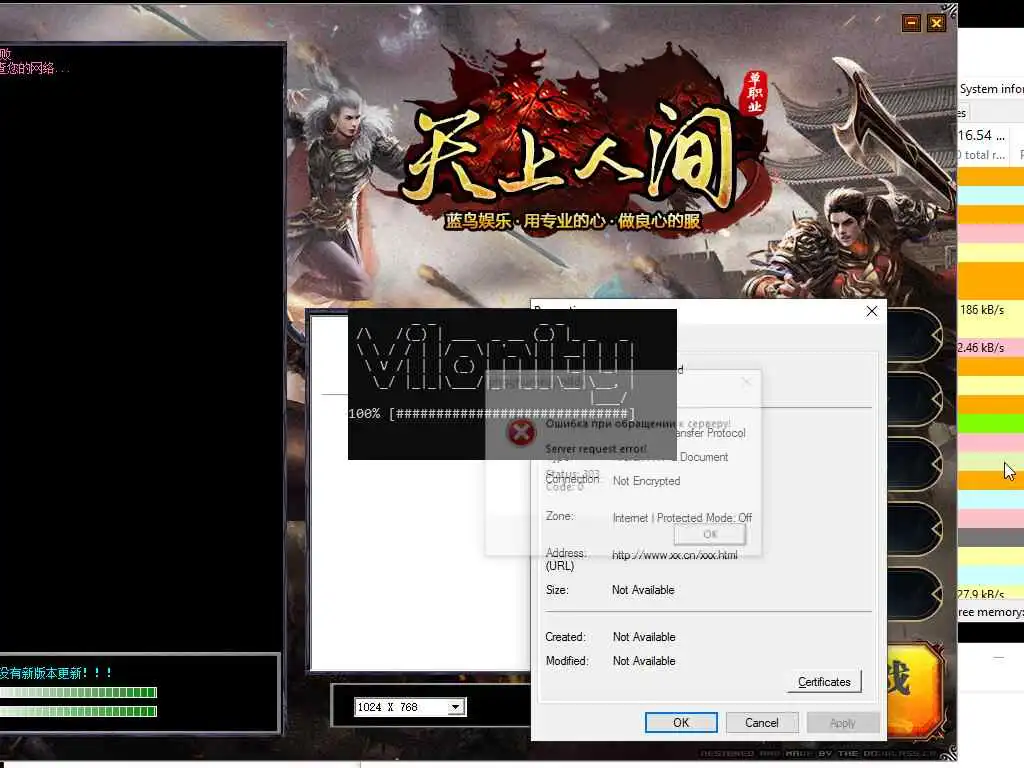1024x768 pixels.
Task: Click Cancel in the Properties dialog
Action: [761, 722]
